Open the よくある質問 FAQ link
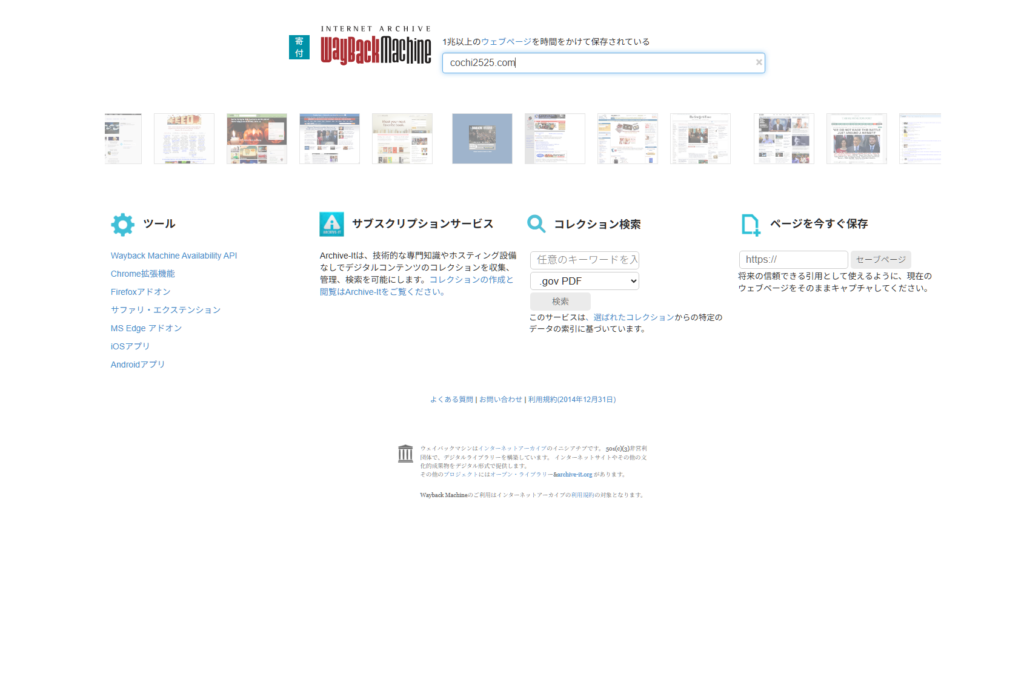1024x683 pixels. coord(451,400)
